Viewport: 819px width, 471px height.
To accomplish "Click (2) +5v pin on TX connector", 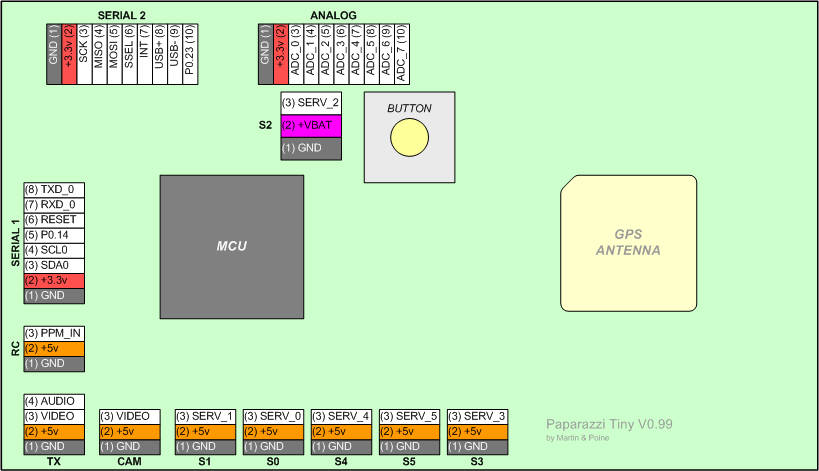I will coord(54,431).
